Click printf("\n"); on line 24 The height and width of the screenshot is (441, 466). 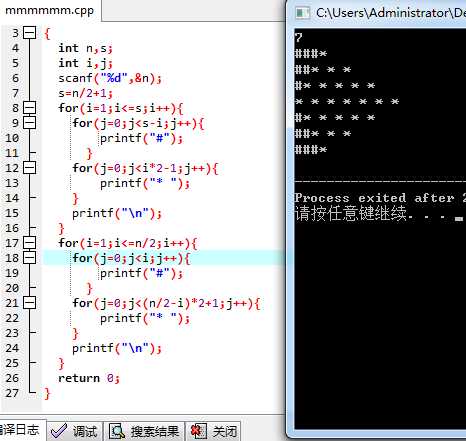pos(117,348)
